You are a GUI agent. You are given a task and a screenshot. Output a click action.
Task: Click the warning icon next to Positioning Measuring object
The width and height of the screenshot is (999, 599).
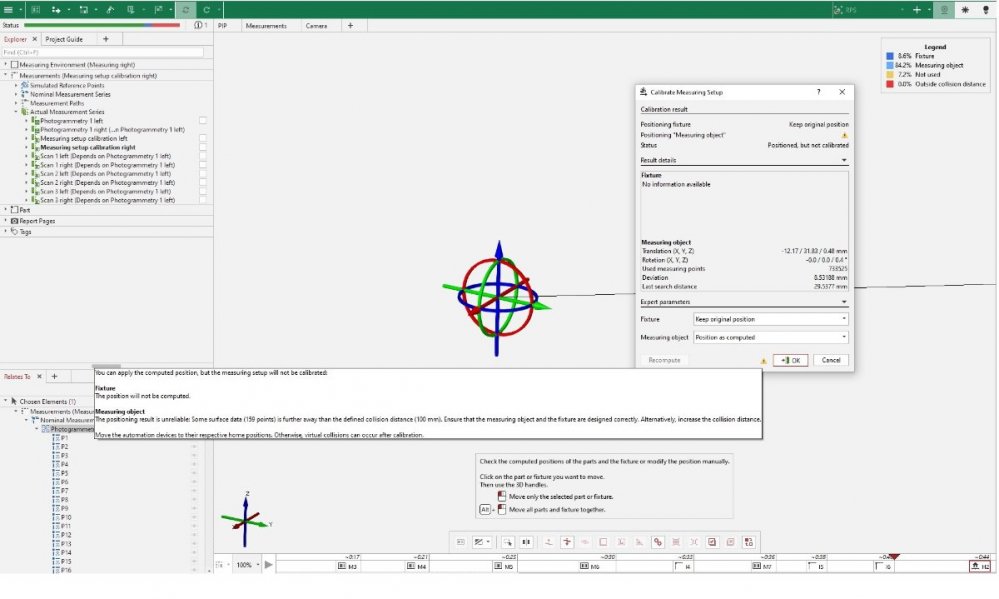pos(844,135)
